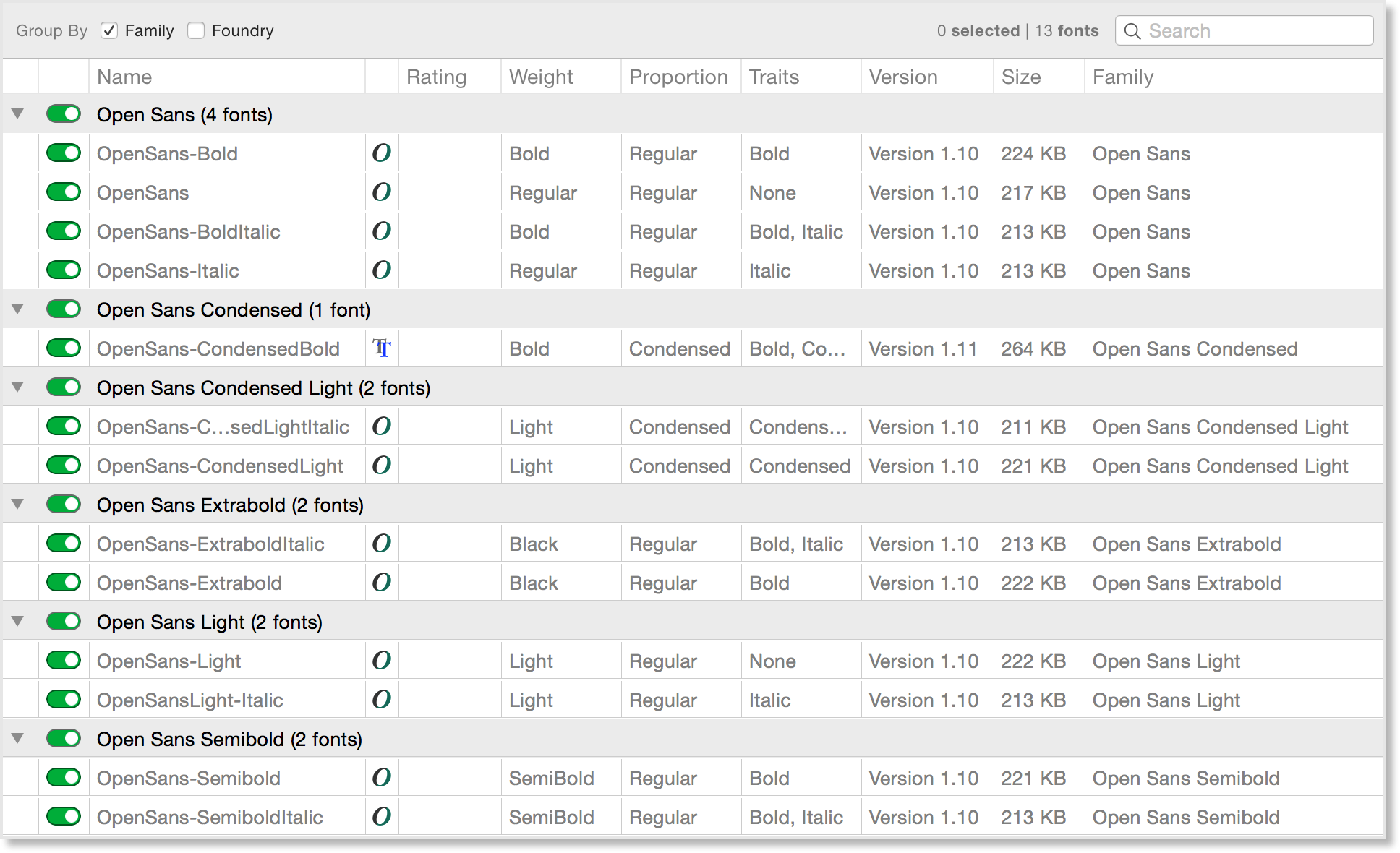
Task: Click the 0 selected status label
Action: [x=978, y=30]
